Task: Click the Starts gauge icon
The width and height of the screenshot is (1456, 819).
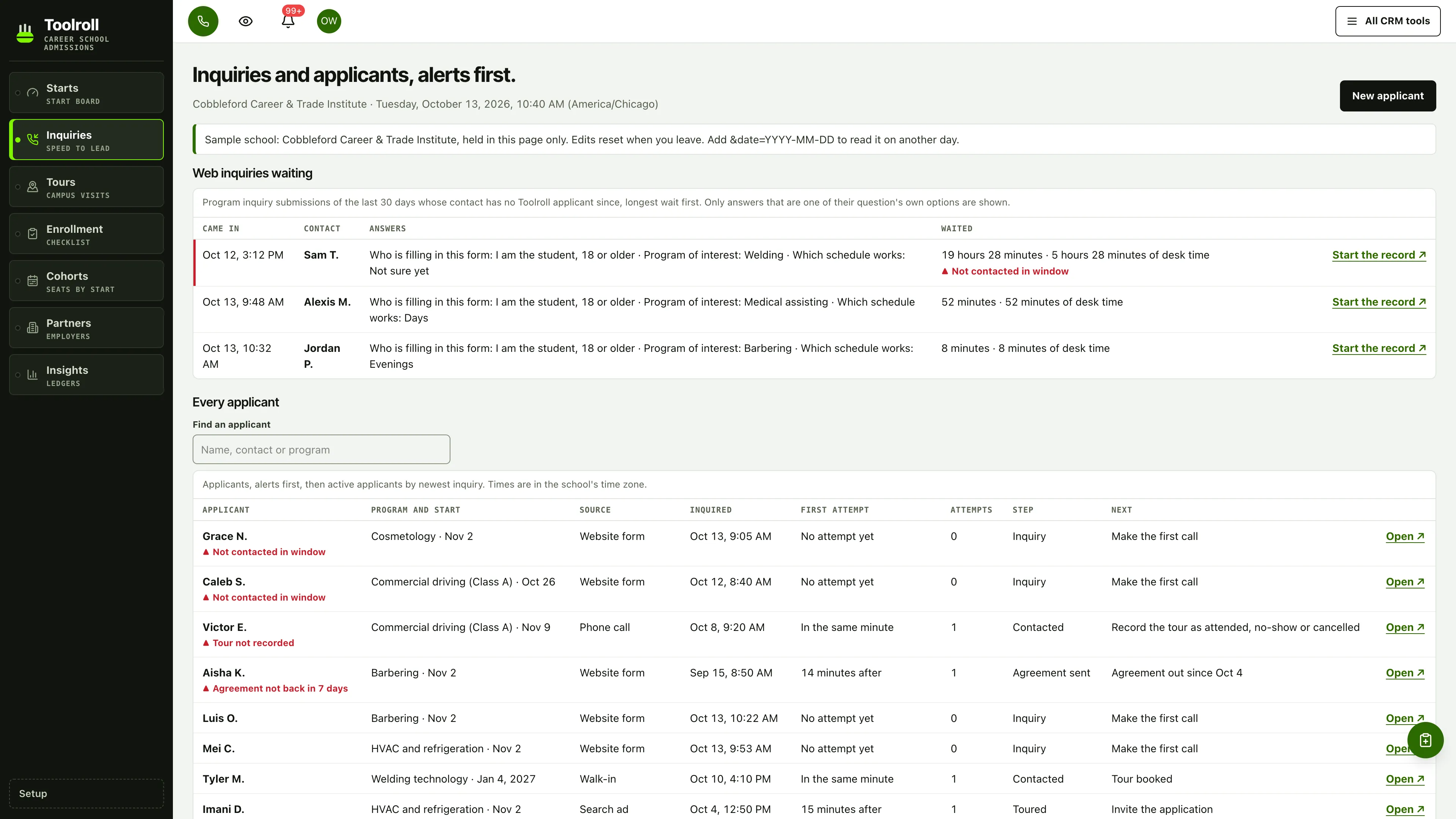Action: click(x=33, y=93)
